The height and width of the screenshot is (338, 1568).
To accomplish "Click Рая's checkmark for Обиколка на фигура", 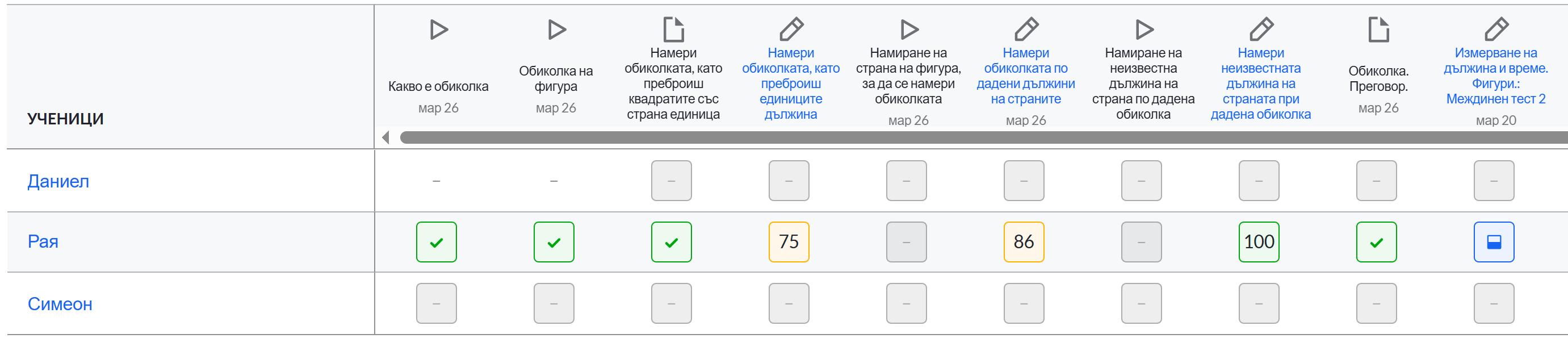I will point(554,242).
